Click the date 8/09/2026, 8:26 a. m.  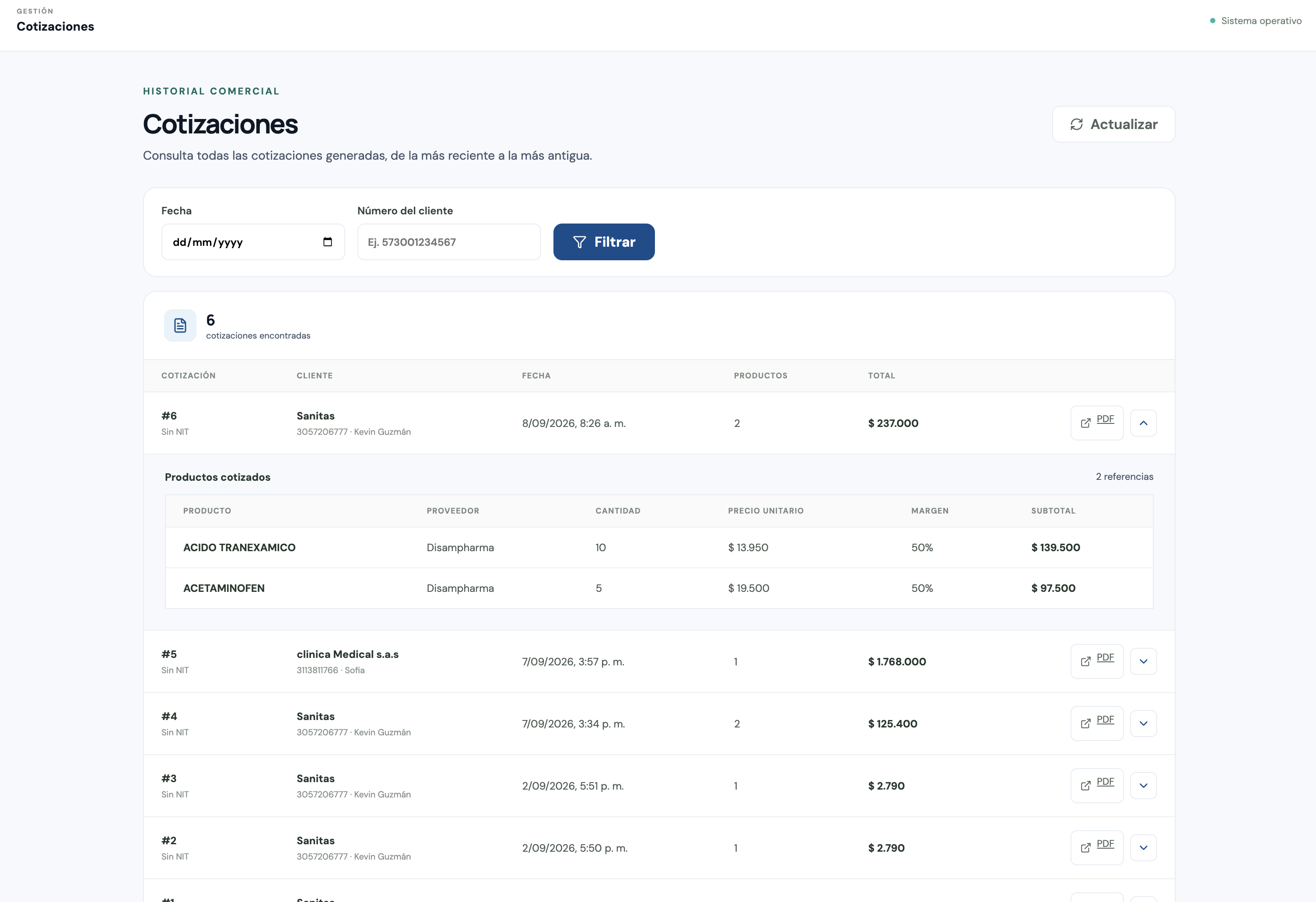coord(574,423)
